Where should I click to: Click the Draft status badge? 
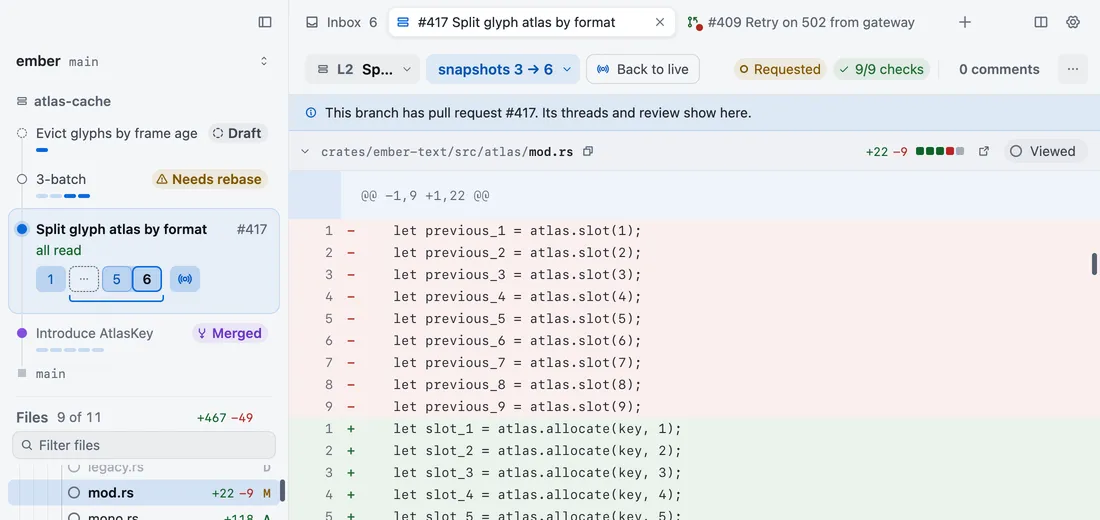[237, 133]
